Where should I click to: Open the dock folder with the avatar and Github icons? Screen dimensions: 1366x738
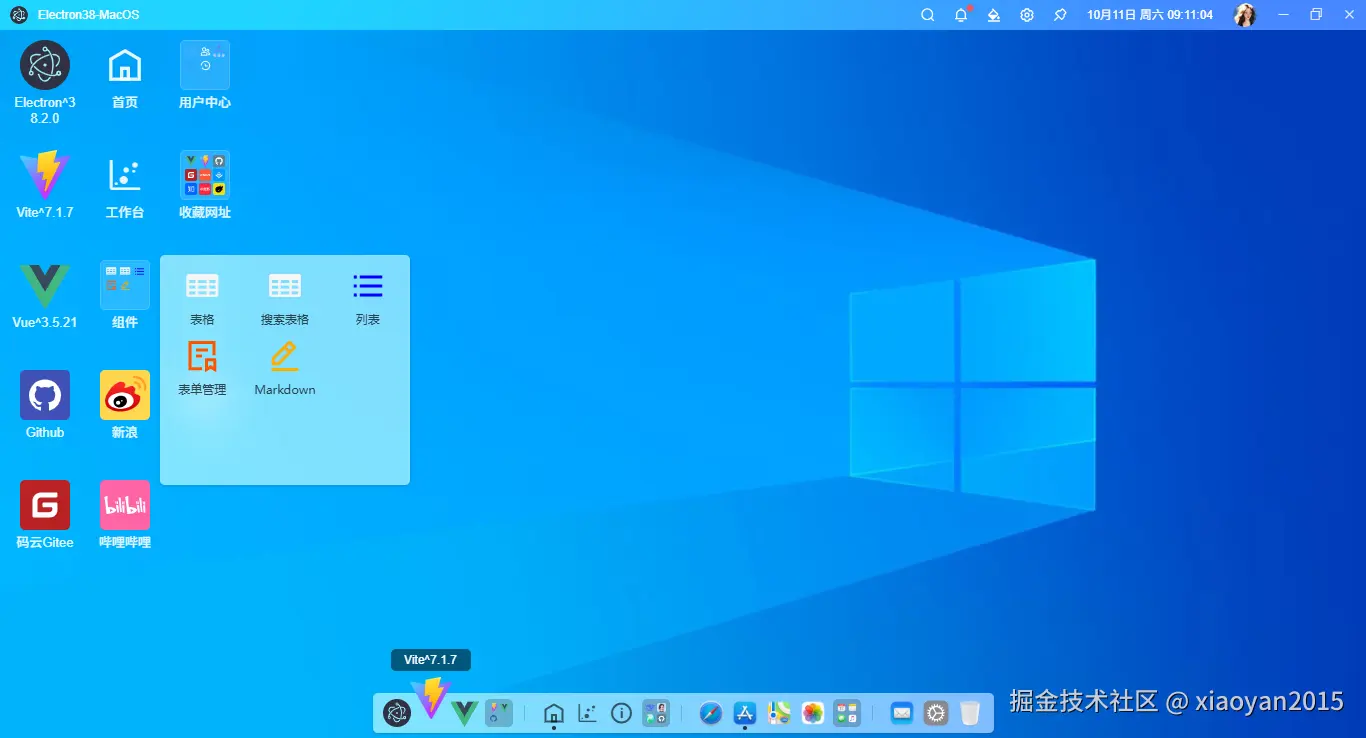(656, 713)
